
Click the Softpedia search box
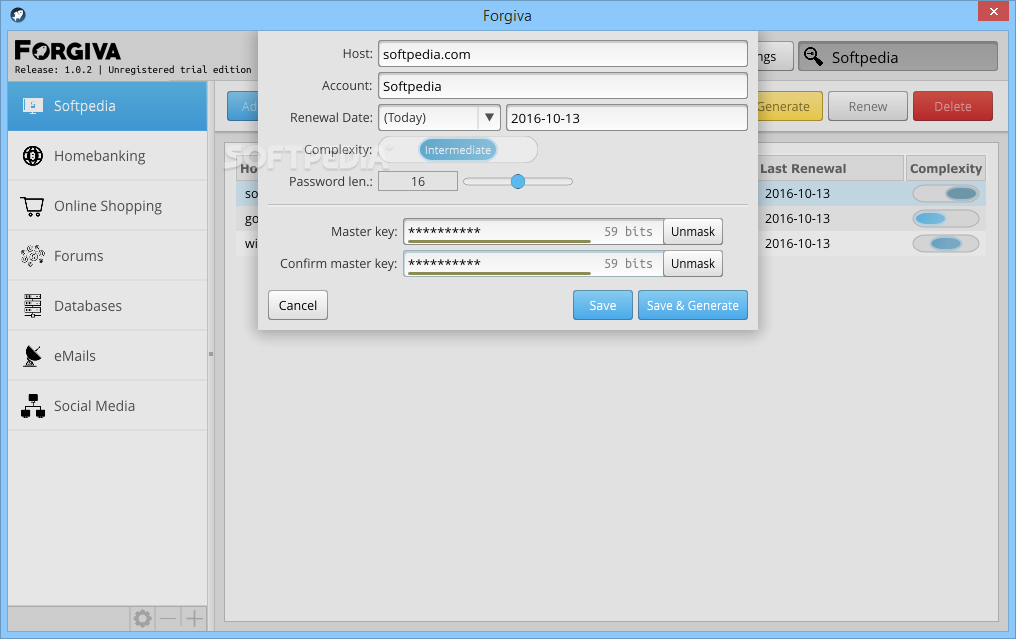(x=898, y=57)
